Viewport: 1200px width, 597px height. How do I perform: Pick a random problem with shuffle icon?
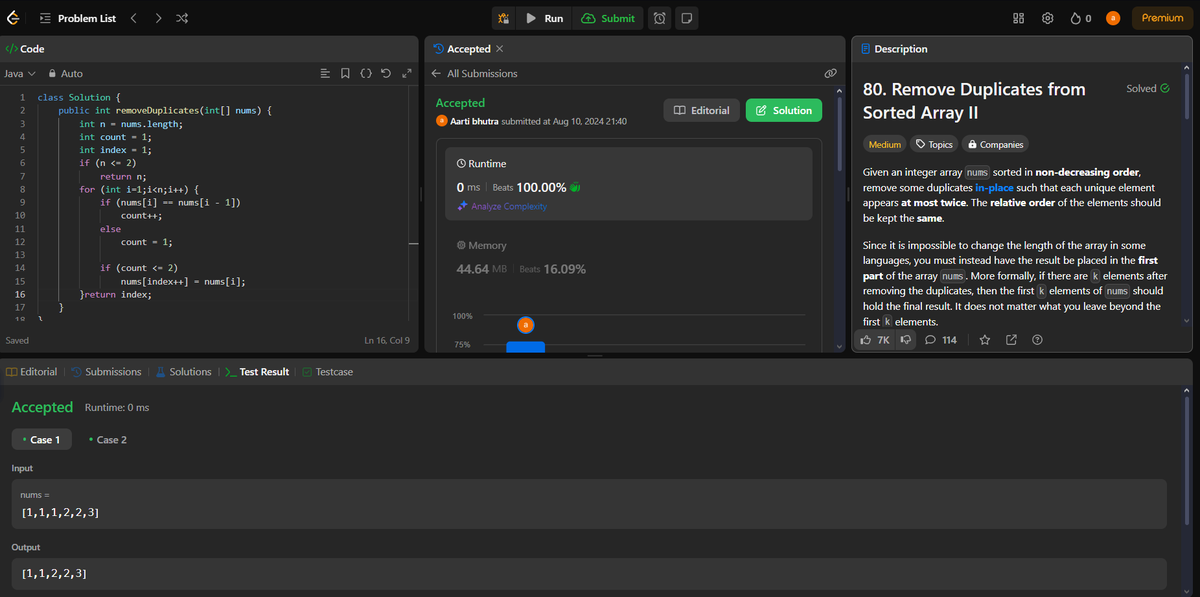182,18
